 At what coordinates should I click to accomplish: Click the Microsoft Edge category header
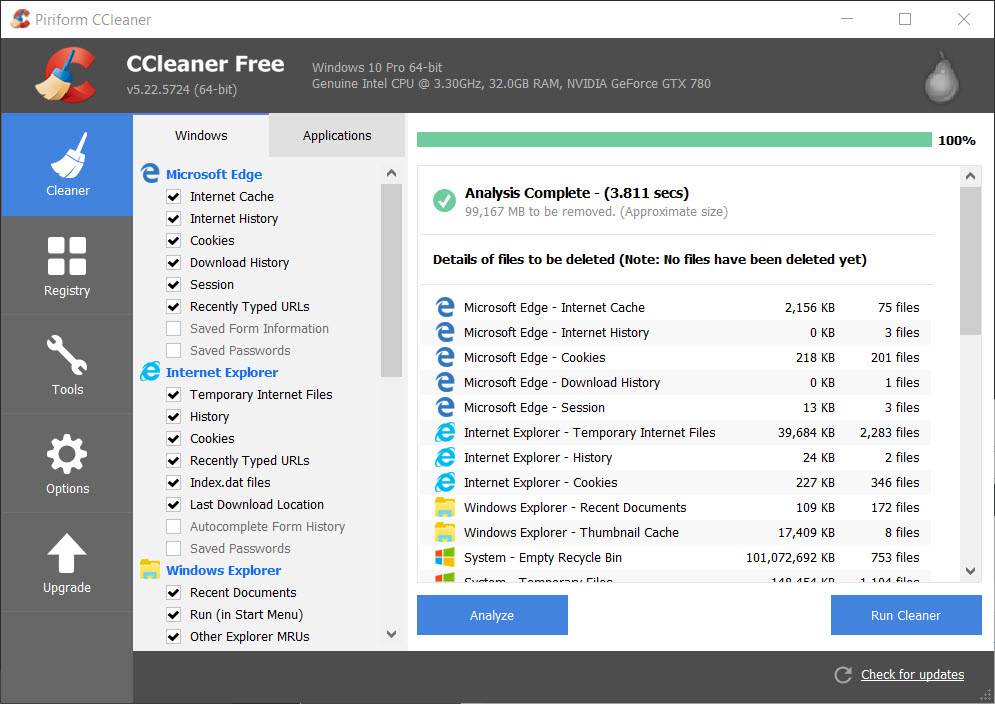[x=214, y=174]
